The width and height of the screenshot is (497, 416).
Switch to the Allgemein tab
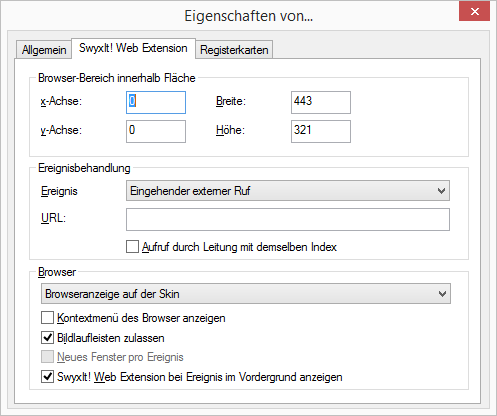(x=44, y=50)
